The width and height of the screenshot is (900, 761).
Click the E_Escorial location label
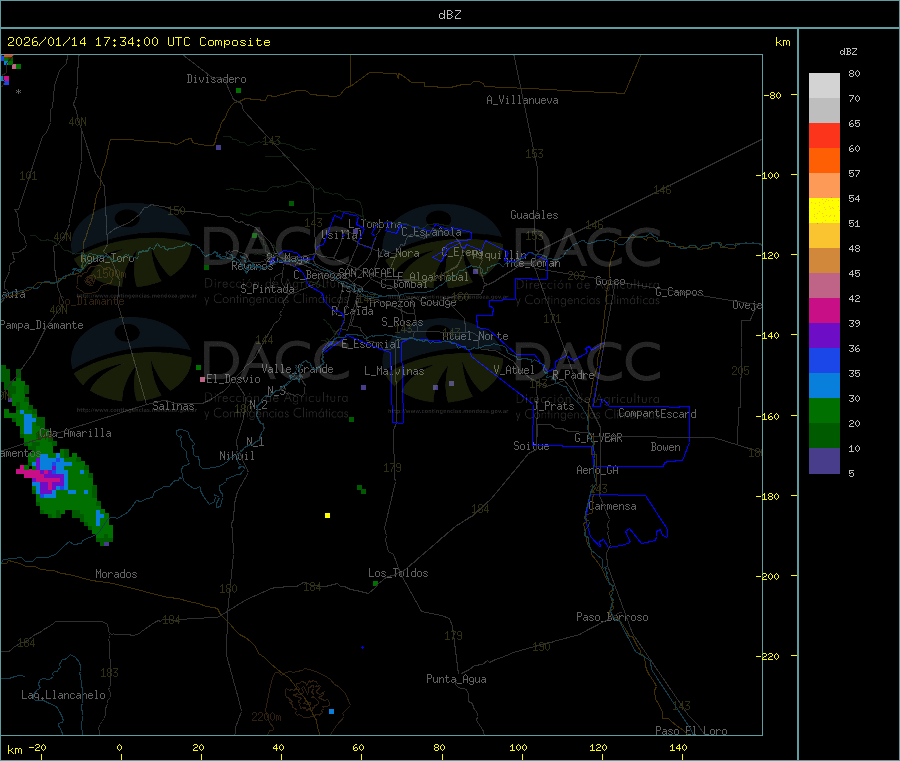371,344
